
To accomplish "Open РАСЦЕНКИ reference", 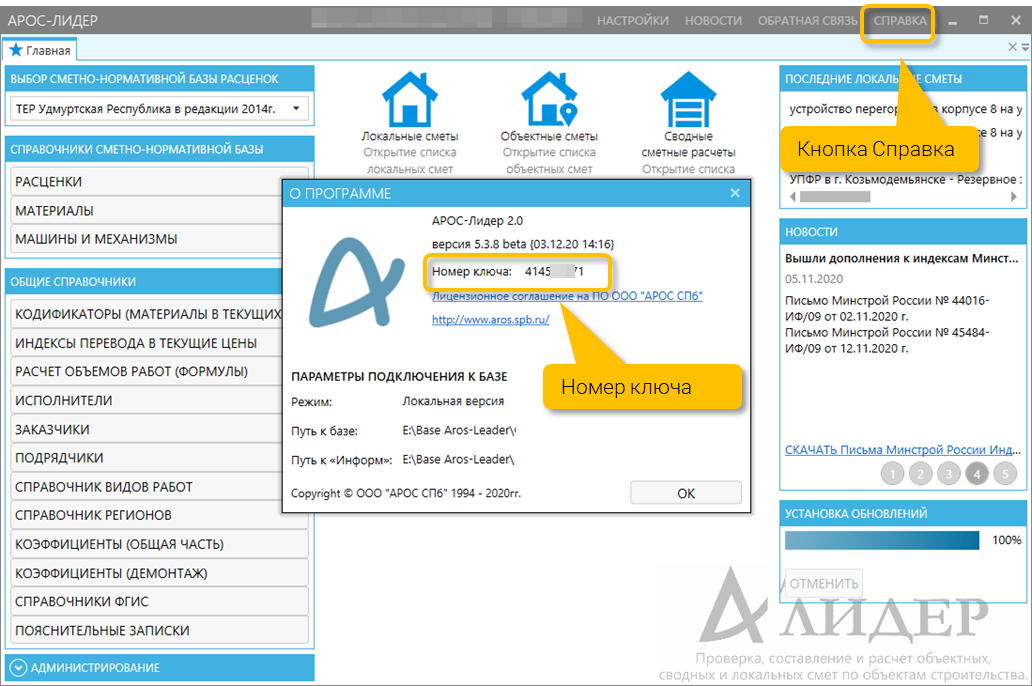I will pos(146,182).
